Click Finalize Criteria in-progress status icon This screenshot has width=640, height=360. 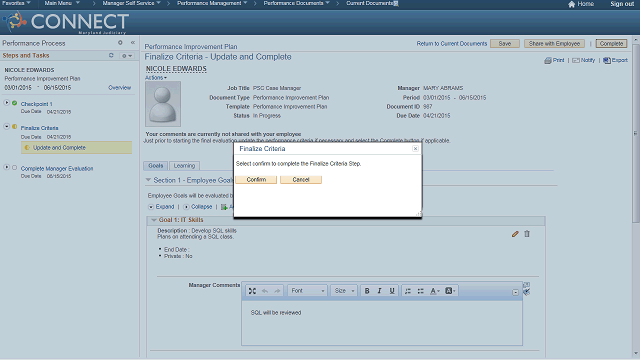click(x=15, y=127)
